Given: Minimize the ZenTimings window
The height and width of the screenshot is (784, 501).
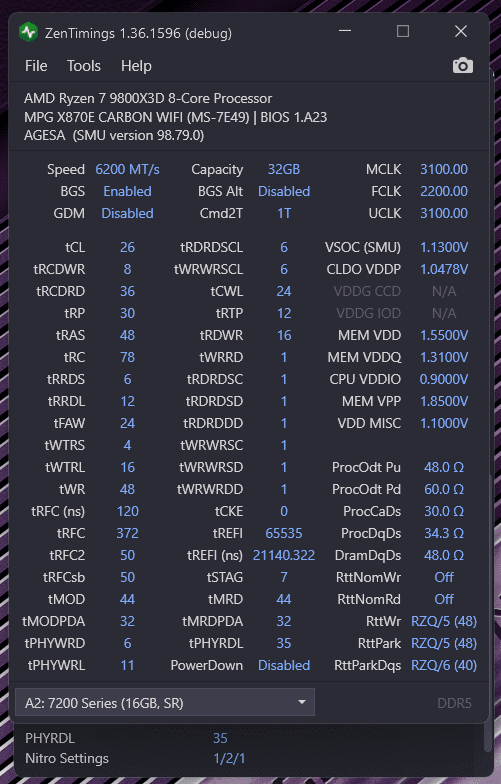Looking at the screenshot, I should [345, 31].
